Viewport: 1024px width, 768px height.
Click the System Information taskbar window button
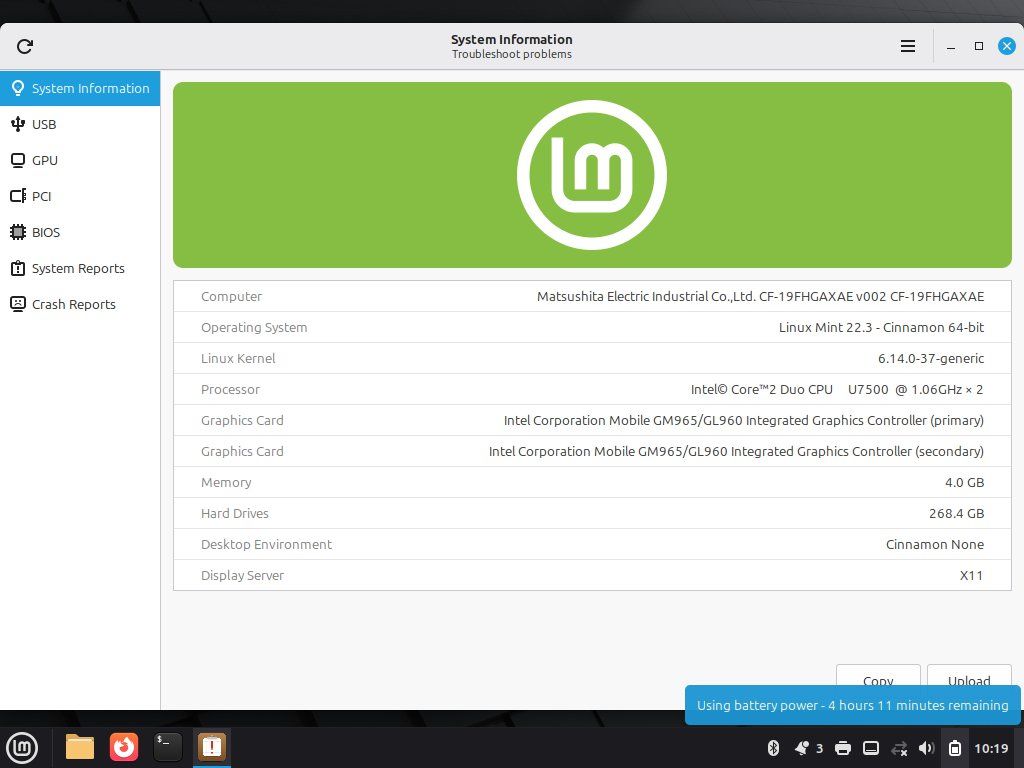tap(212, 747)
